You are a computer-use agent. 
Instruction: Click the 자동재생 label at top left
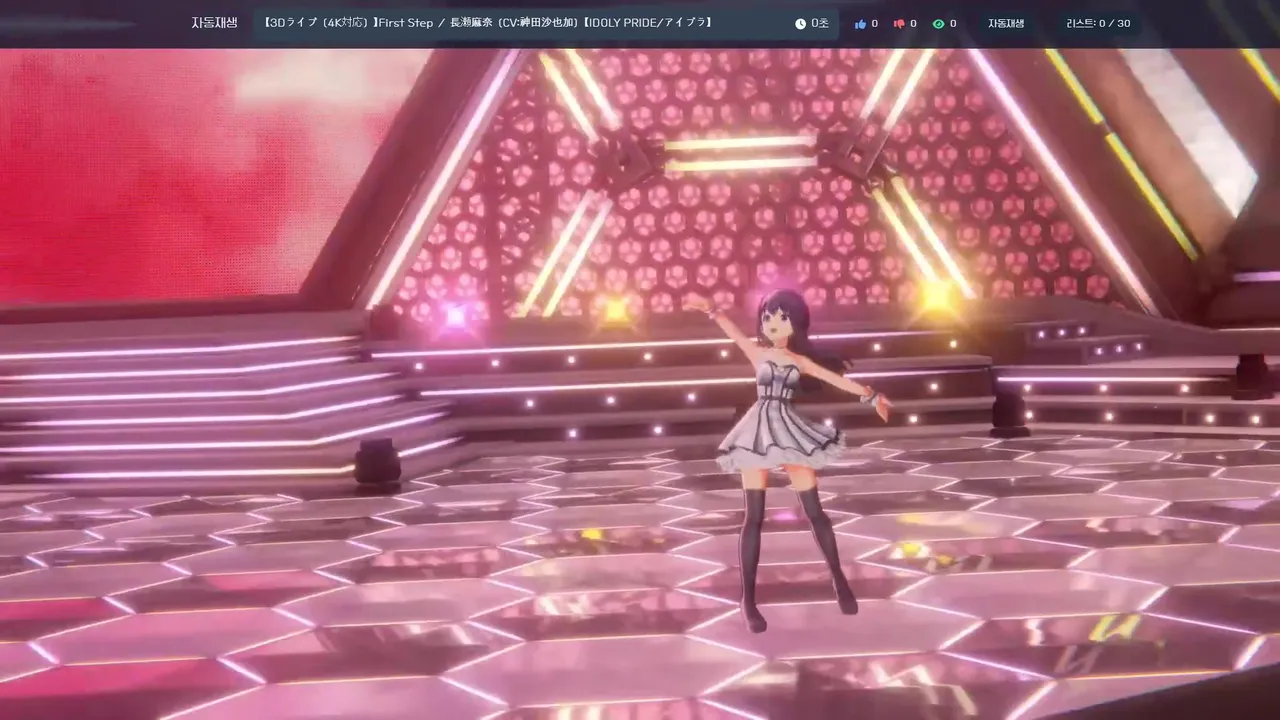(214, 23)
